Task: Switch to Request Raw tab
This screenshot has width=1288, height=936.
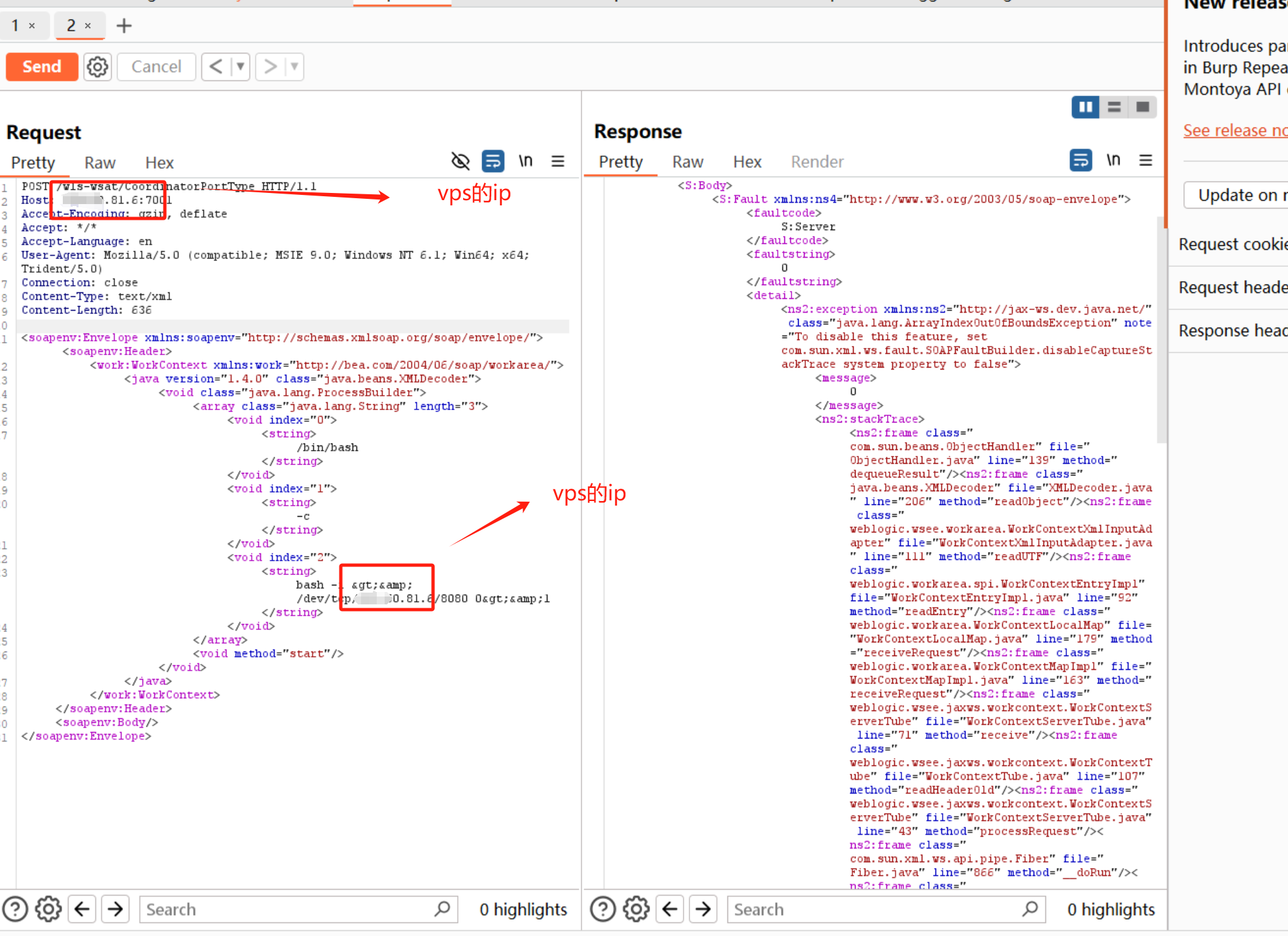Action: [x=99, y=163]
